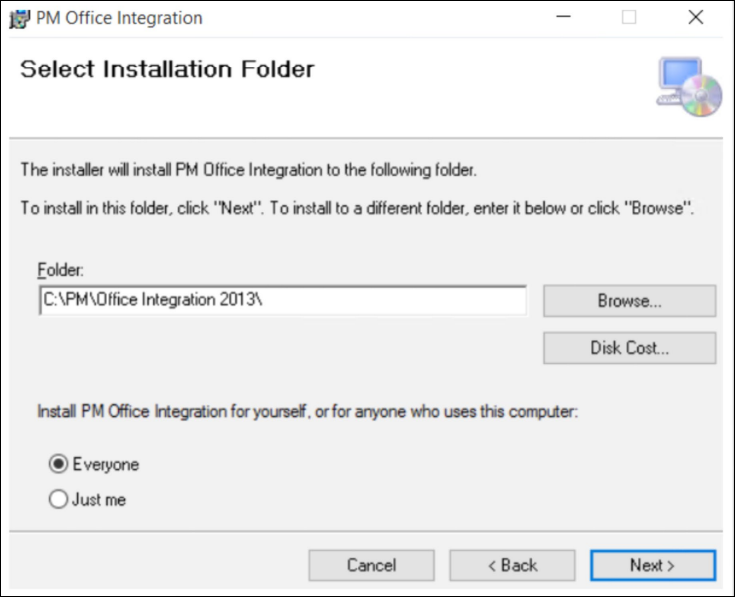
Task: Click the "The installer will install" description line
Action: 248,170
